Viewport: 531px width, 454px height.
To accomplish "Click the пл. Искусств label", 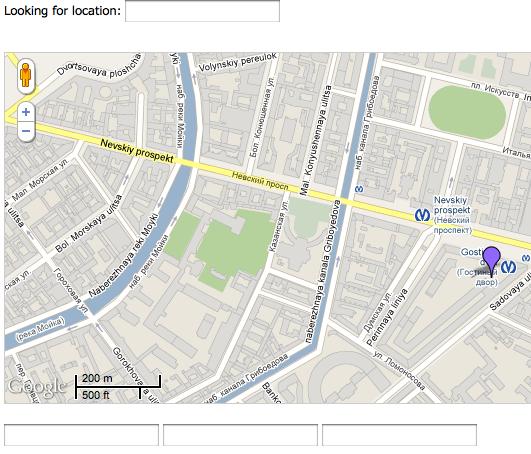I will click(x=496, y=91).
